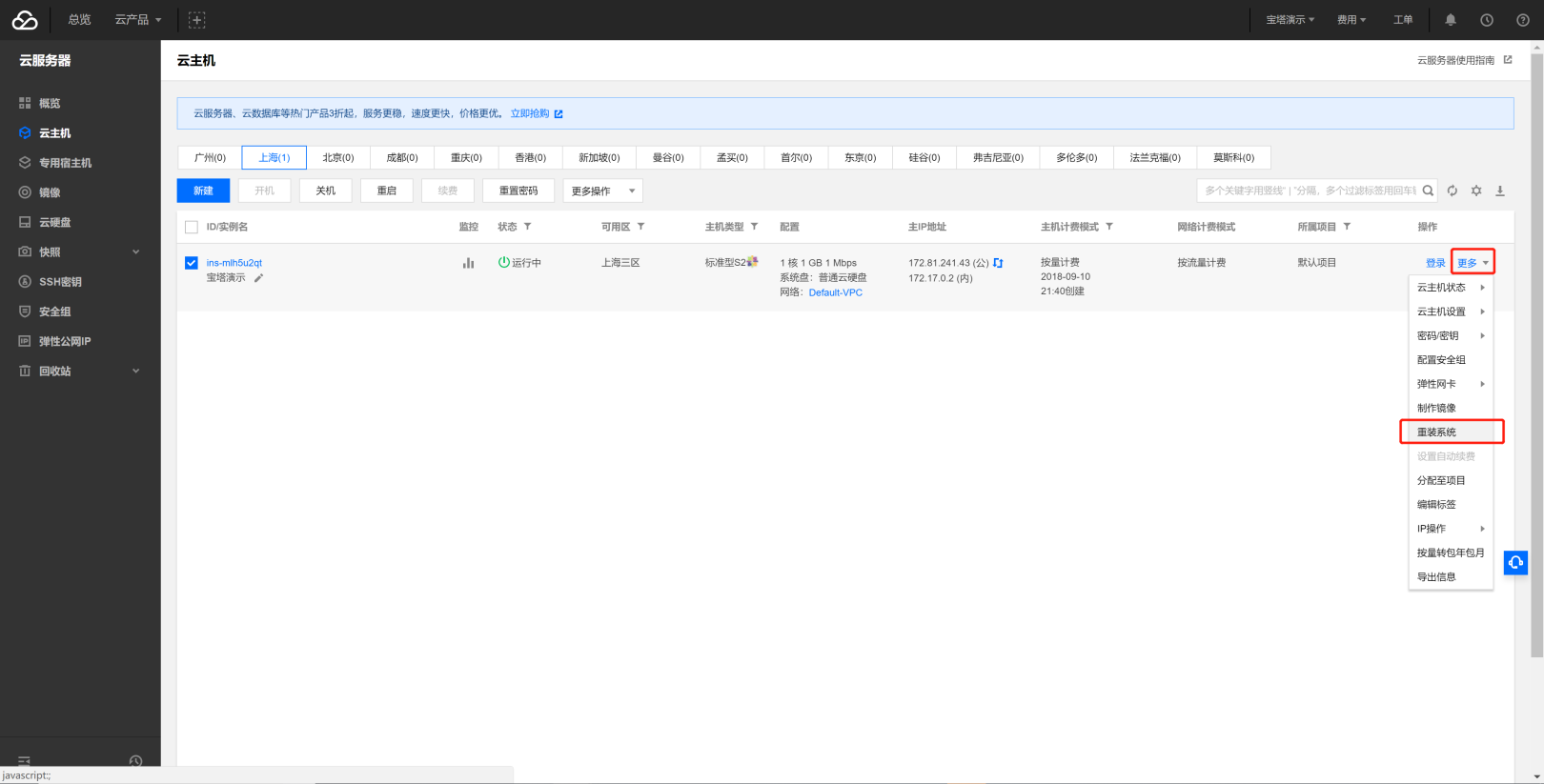The width and height of the screenshot is (1544, 784).
Task: Open the notifications bell icon
Action: point(1451,20)
